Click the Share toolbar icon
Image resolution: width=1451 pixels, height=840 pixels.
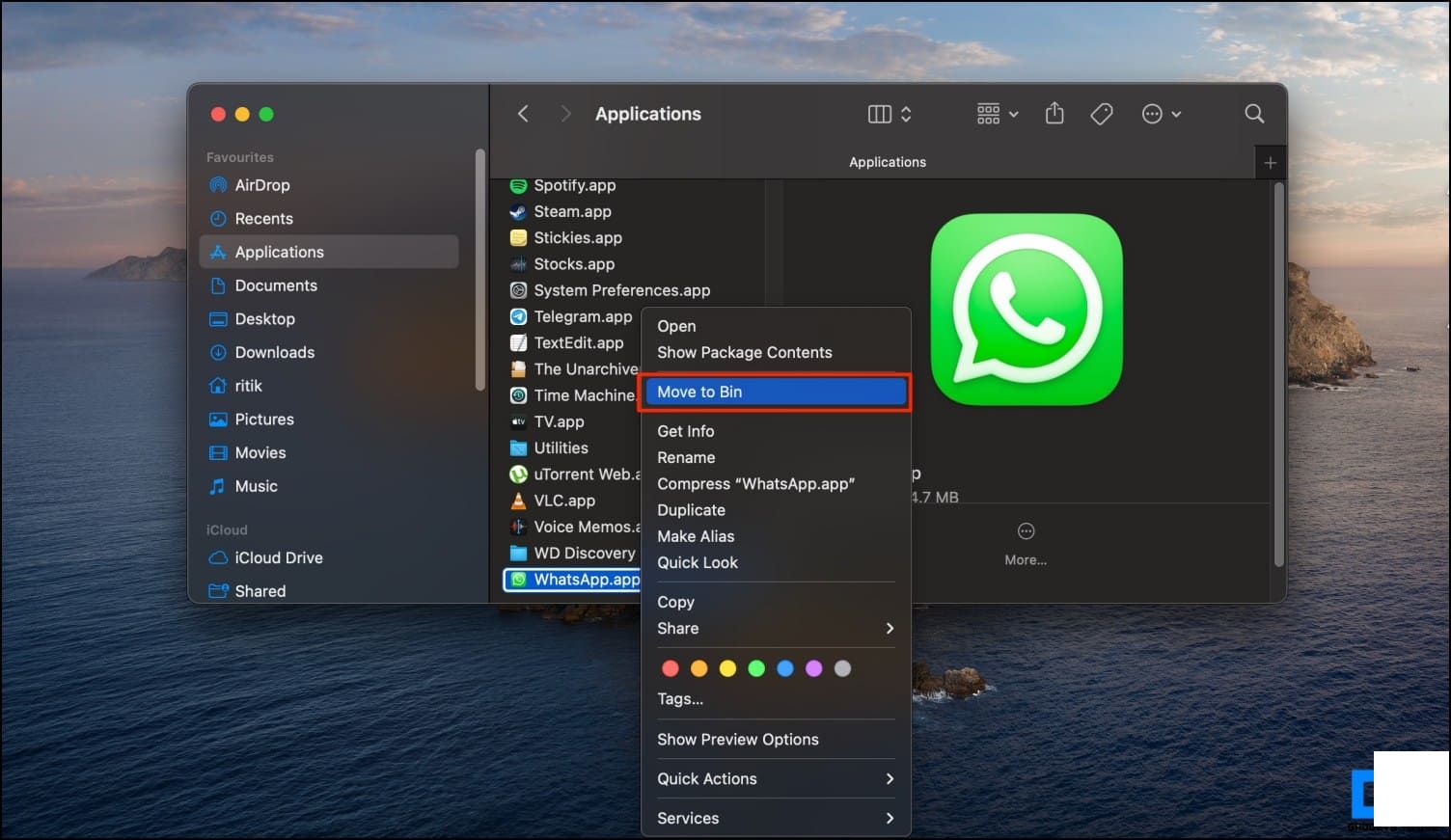coord(1054,114)
